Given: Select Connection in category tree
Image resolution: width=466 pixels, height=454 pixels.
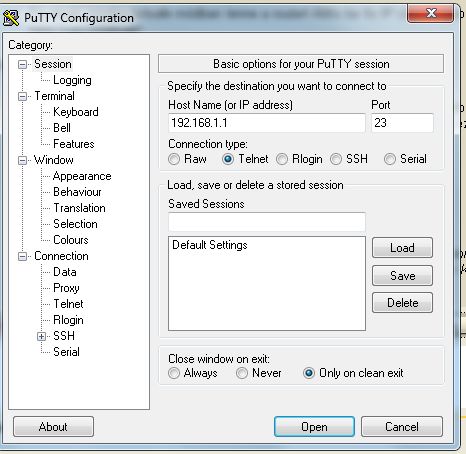Looking at the screenshot, I should (x=61, y=256).
